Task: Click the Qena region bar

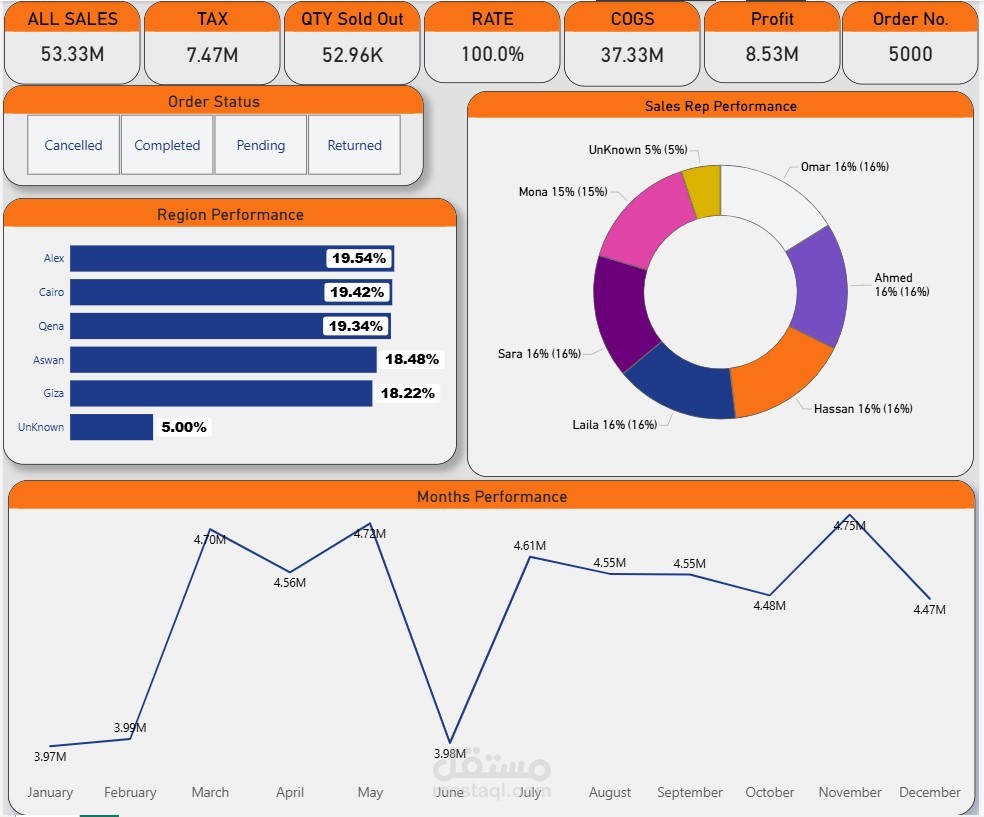Action: 230,326
